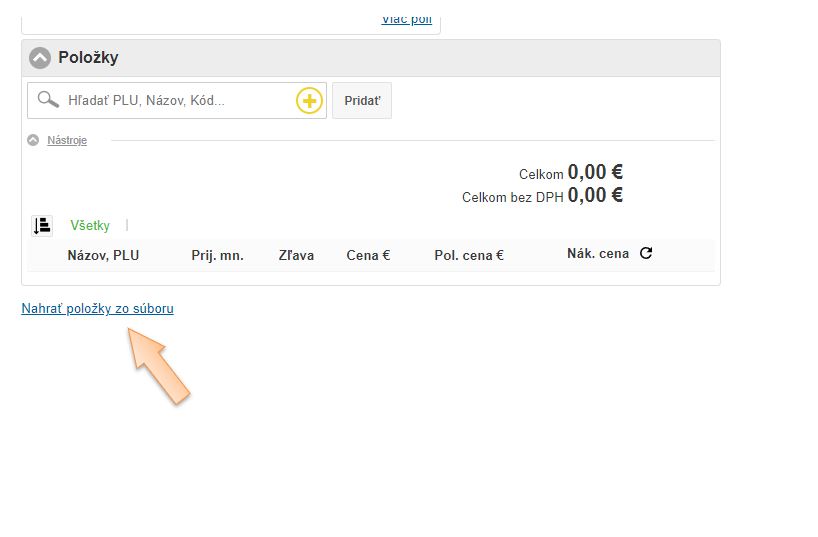Click the sort order icon
This screenshot has height=537, width=818.
pyautogui.click(x=42, y=226)
